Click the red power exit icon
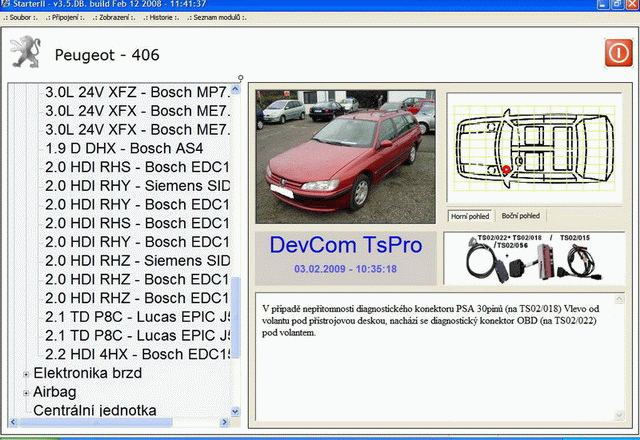 [618, 53]
